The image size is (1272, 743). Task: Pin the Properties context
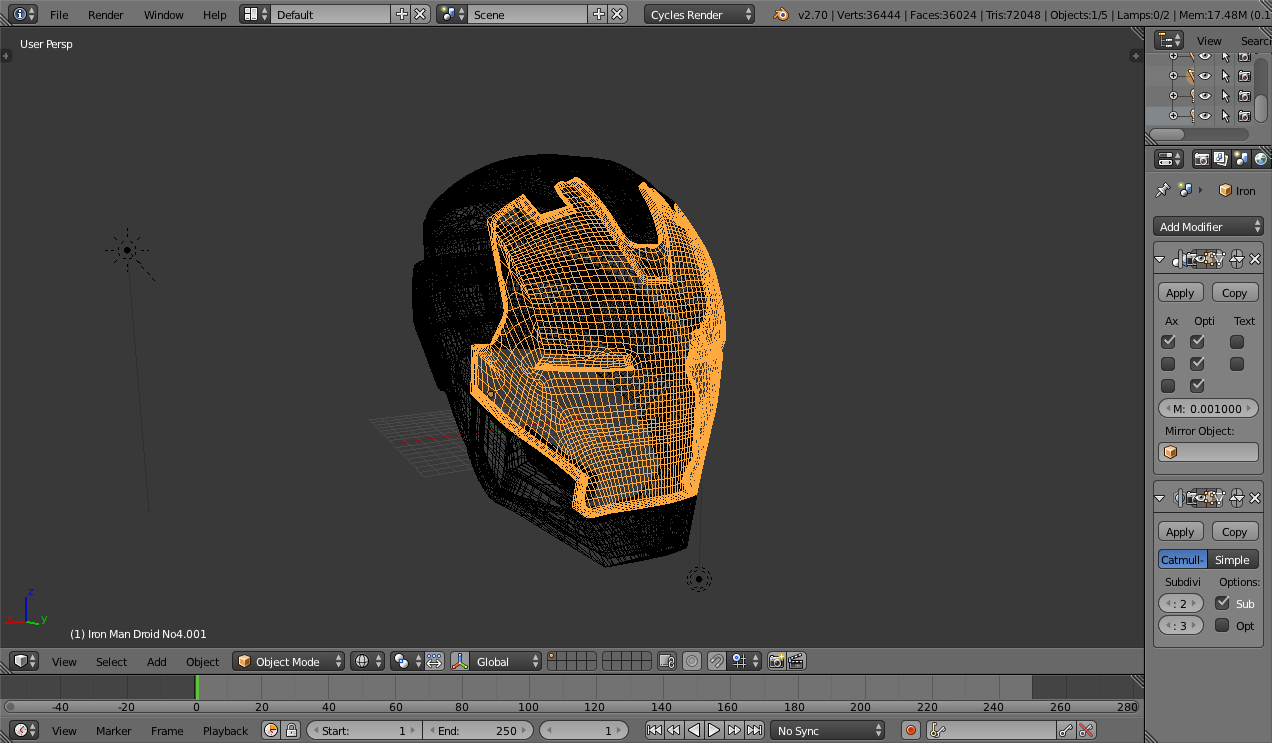click(x=1162, y=190)
